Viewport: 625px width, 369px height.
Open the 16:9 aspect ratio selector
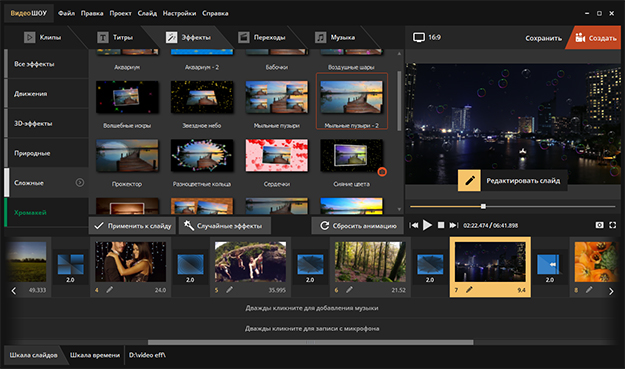[427, 37]
